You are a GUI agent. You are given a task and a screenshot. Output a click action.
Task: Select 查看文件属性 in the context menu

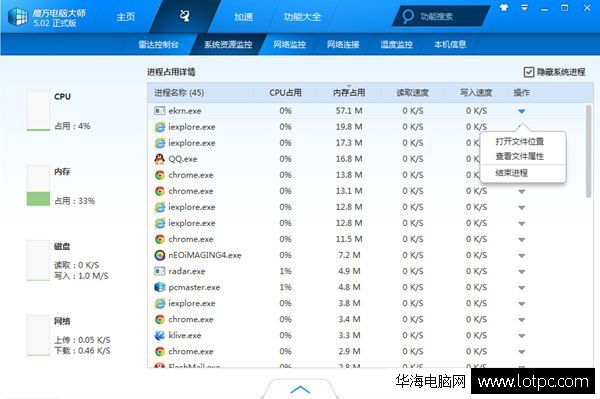[x=520, y=156]
